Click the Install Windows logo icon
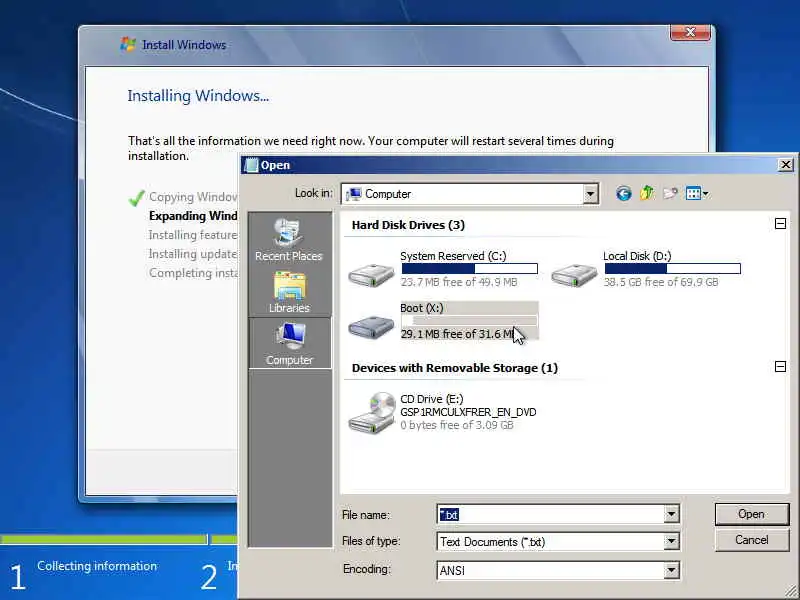Screen dimensions: 800x600 tap(128, 44)
